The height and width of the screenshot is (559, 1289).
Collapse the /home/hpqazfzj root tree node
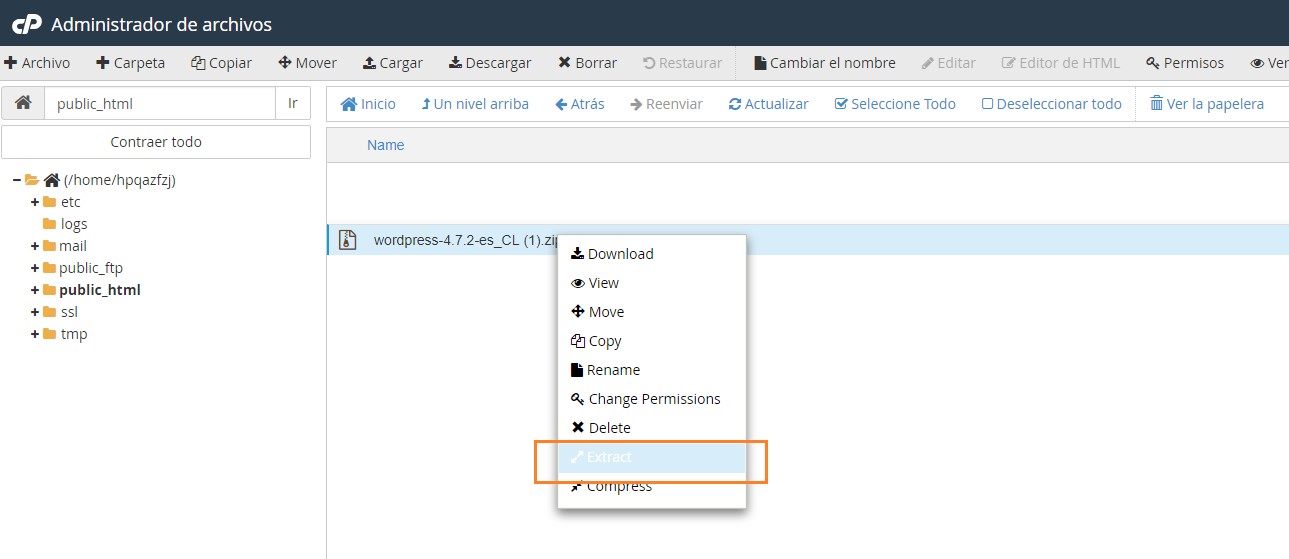coord(17,180)
